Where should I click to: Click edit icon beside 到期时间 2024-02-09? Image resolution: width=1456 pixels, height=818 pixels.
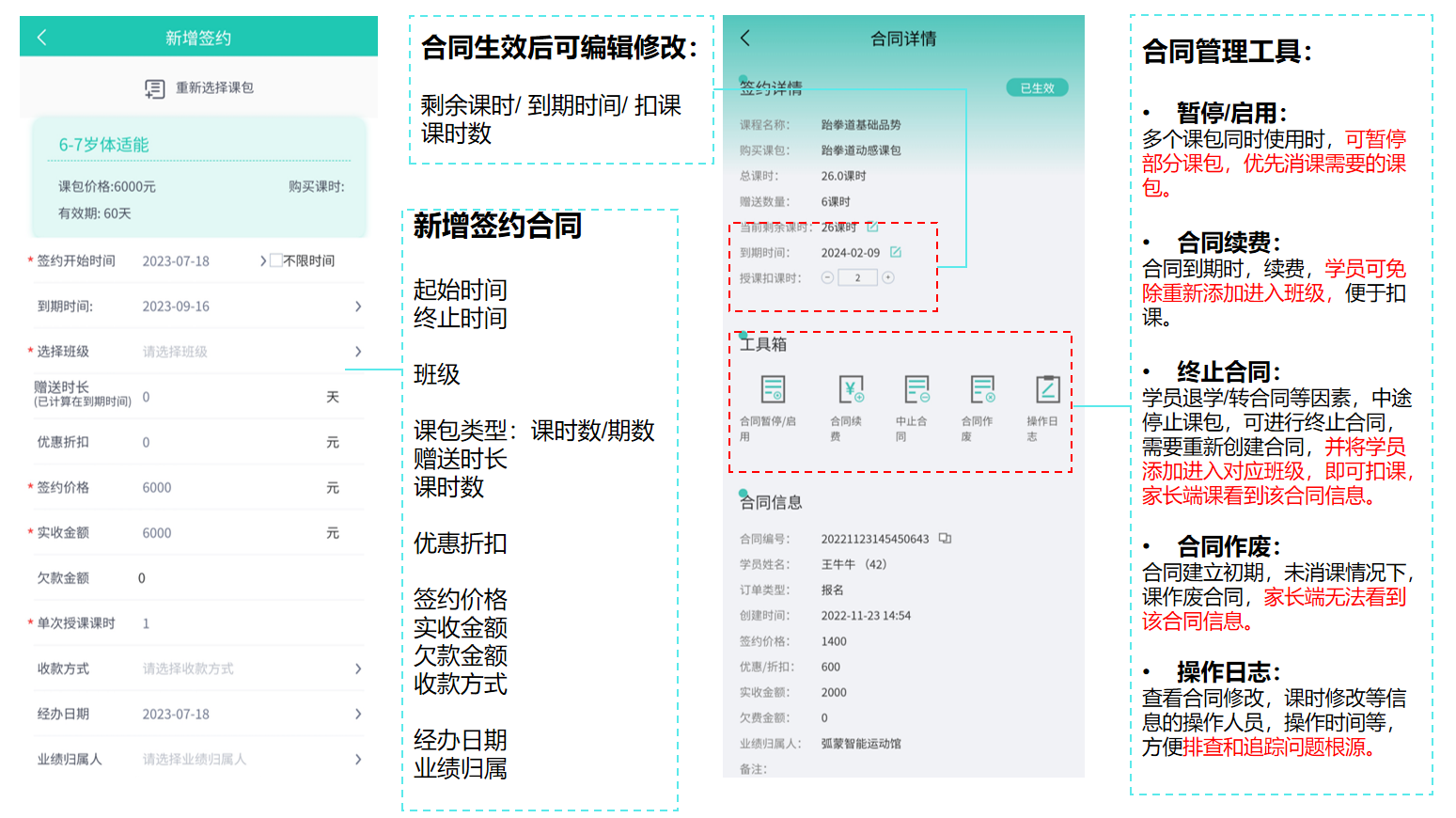tap(896, 252)
